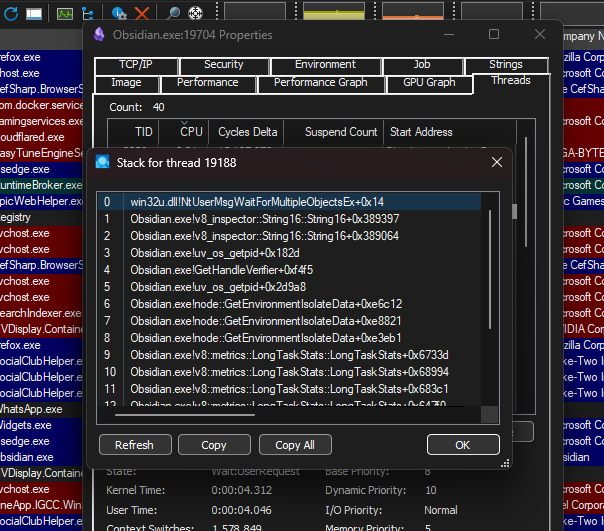The height and width of the screenshot is (531, 604).
Task: Click OK to dismiss stack dialog
Action: (x=462, y=445)
